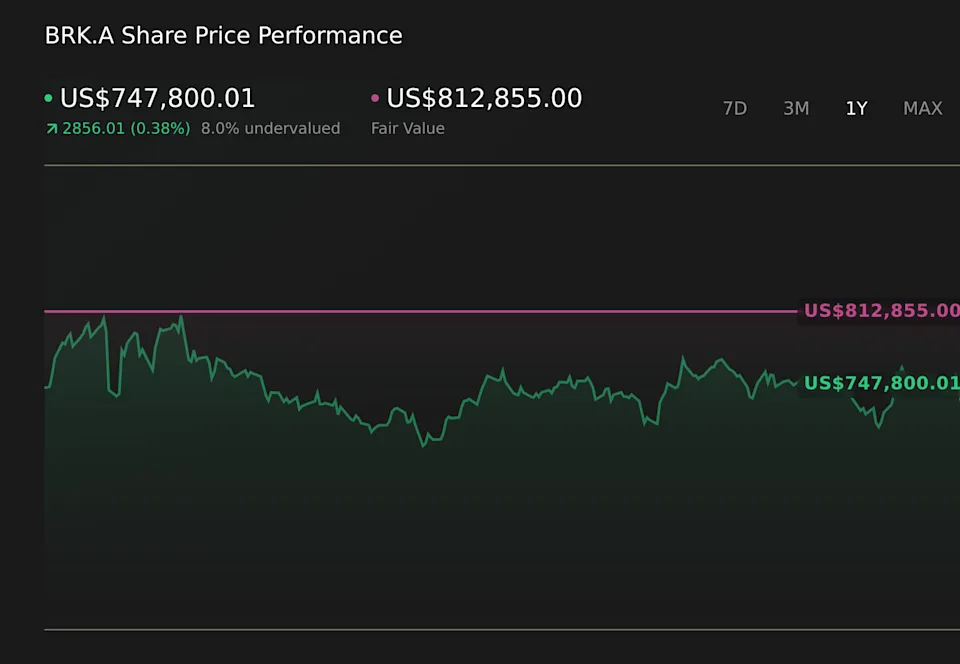This screenshot has width=960, height=664.
Task: Click the US$812,855.00 Fair Value amount
Action: [484, 98]
